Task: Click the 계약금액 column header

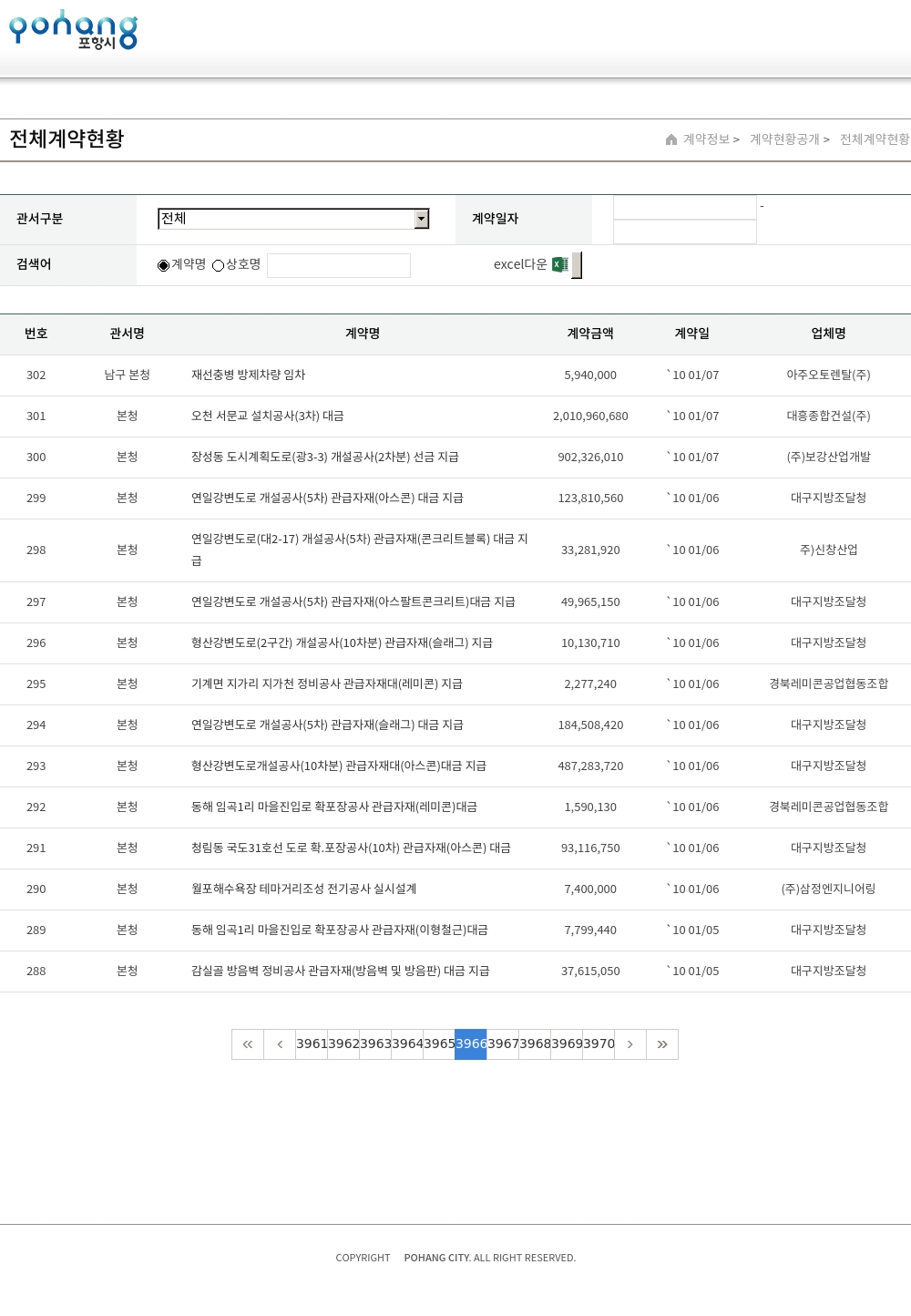Action: (x=590, y=334)
